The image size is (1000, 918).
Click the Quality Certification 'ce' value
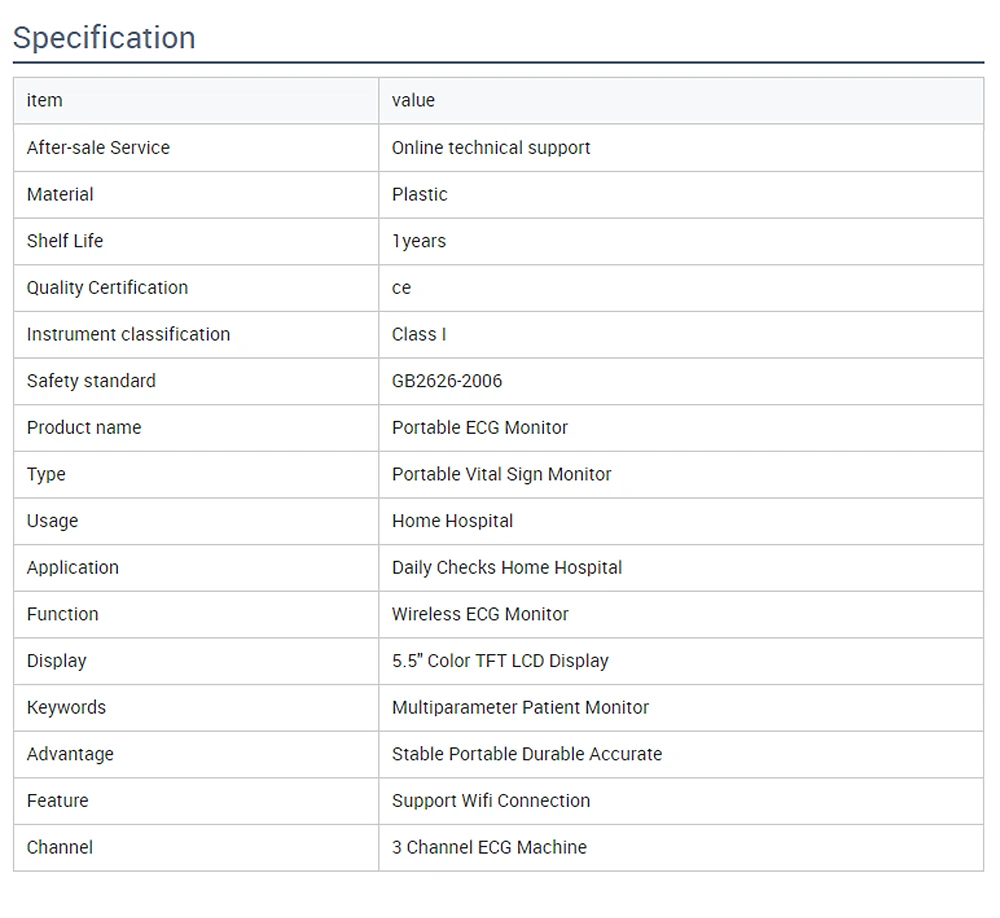[x=401, y=288]
